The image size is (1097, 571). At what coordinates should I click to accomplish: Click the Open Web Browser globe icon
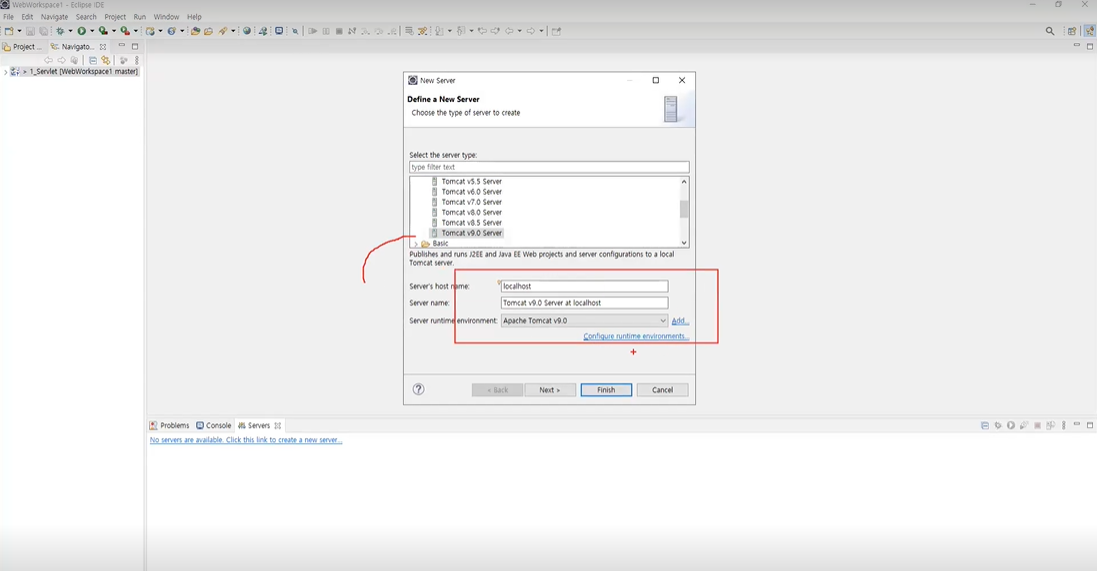click(247, 31)
